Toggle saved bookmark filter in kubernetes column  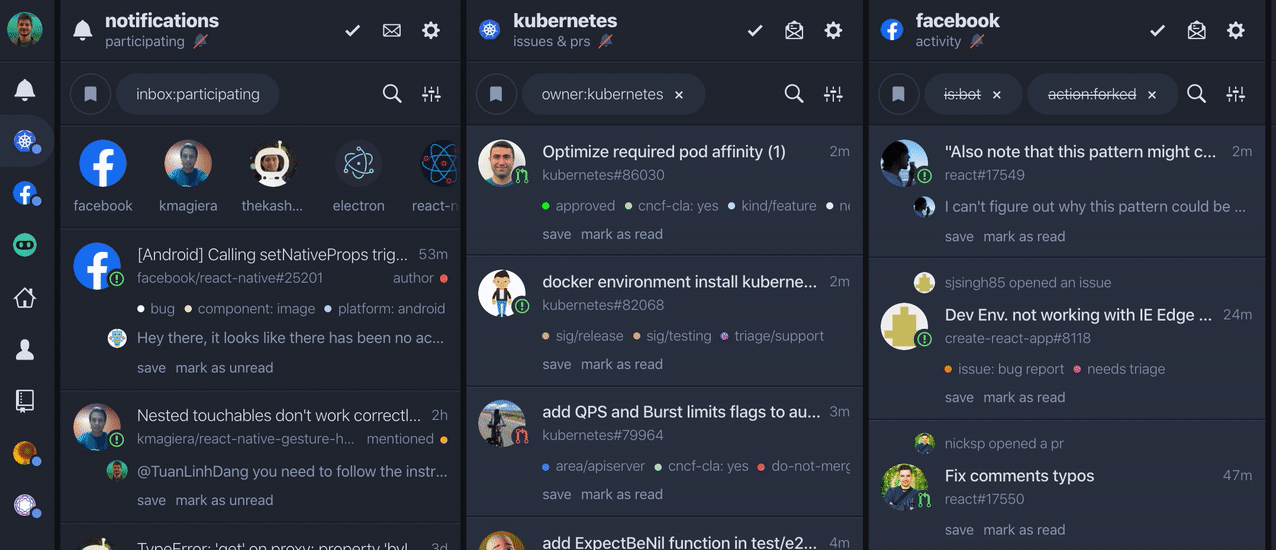tap(495, 94)
